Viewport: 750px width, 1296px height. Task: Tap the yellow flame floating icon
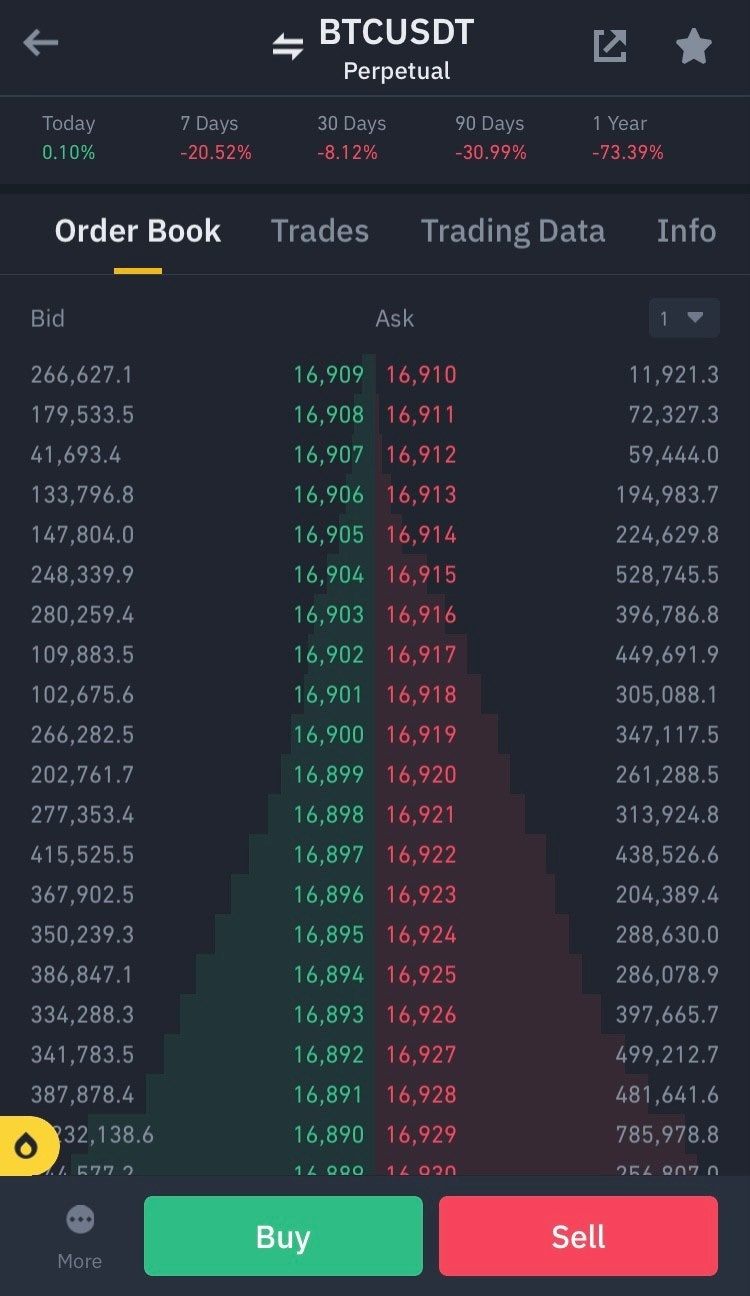tap(26, 1146)
